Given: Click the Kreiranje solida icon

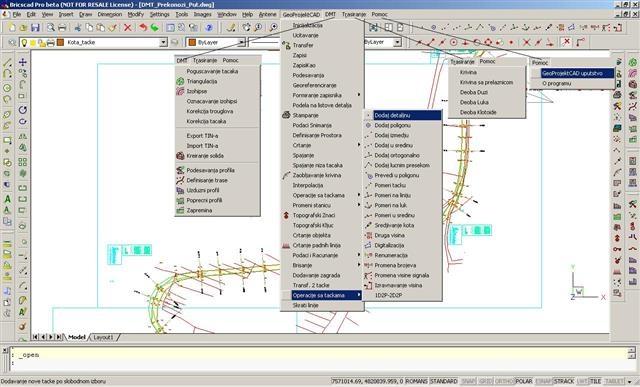Looking at the screenshot, I should pos(180,156).
